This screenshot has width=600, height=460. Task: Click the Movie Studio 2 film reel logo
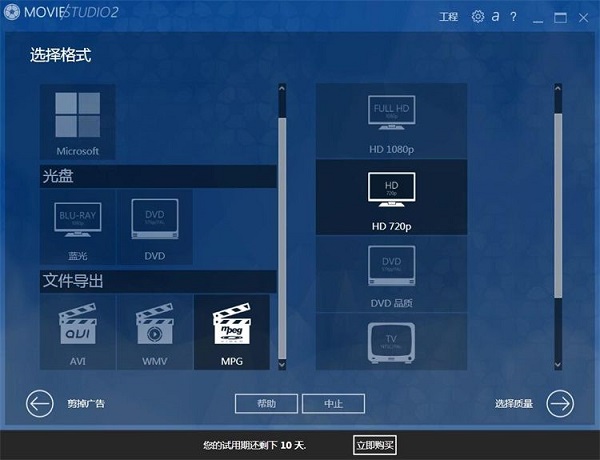pos(11,12)
